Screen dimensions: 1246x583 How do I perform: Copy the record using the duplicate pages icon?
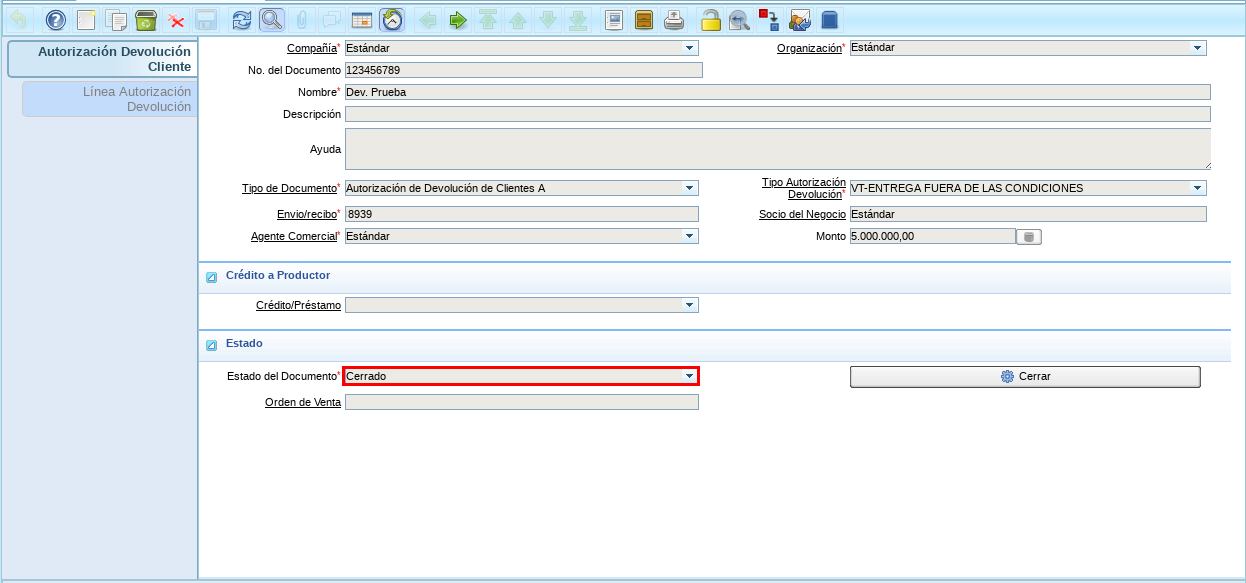116,20
